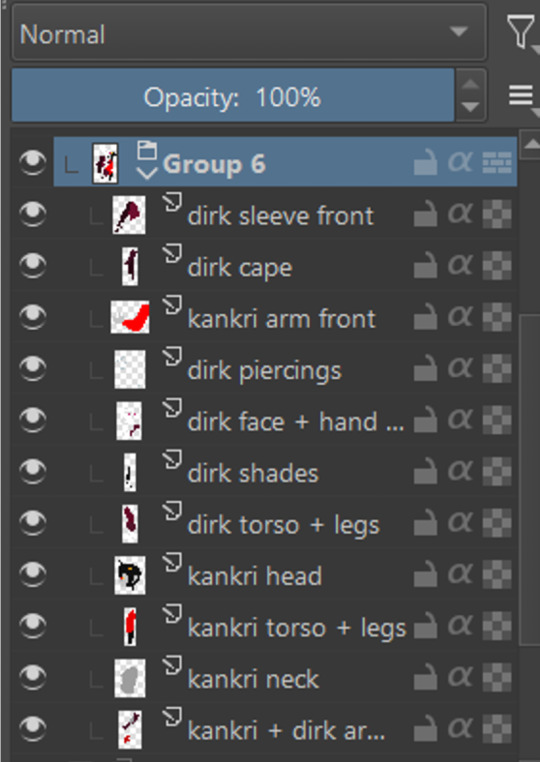
Task: Hide the kankri arm front layer
Action: pyautogui.click(x=32, y=317)
